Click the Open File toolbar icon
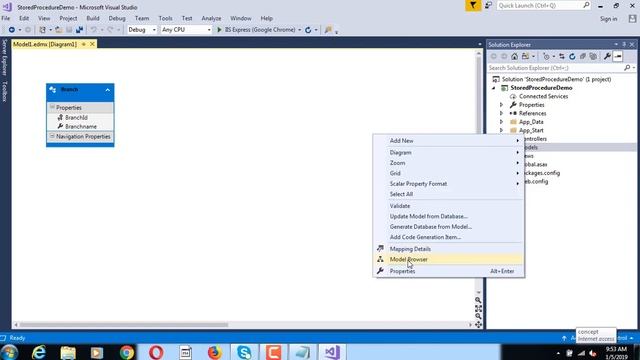The height and width of the screenshot is (360, 640). click(x=59, y=30)
